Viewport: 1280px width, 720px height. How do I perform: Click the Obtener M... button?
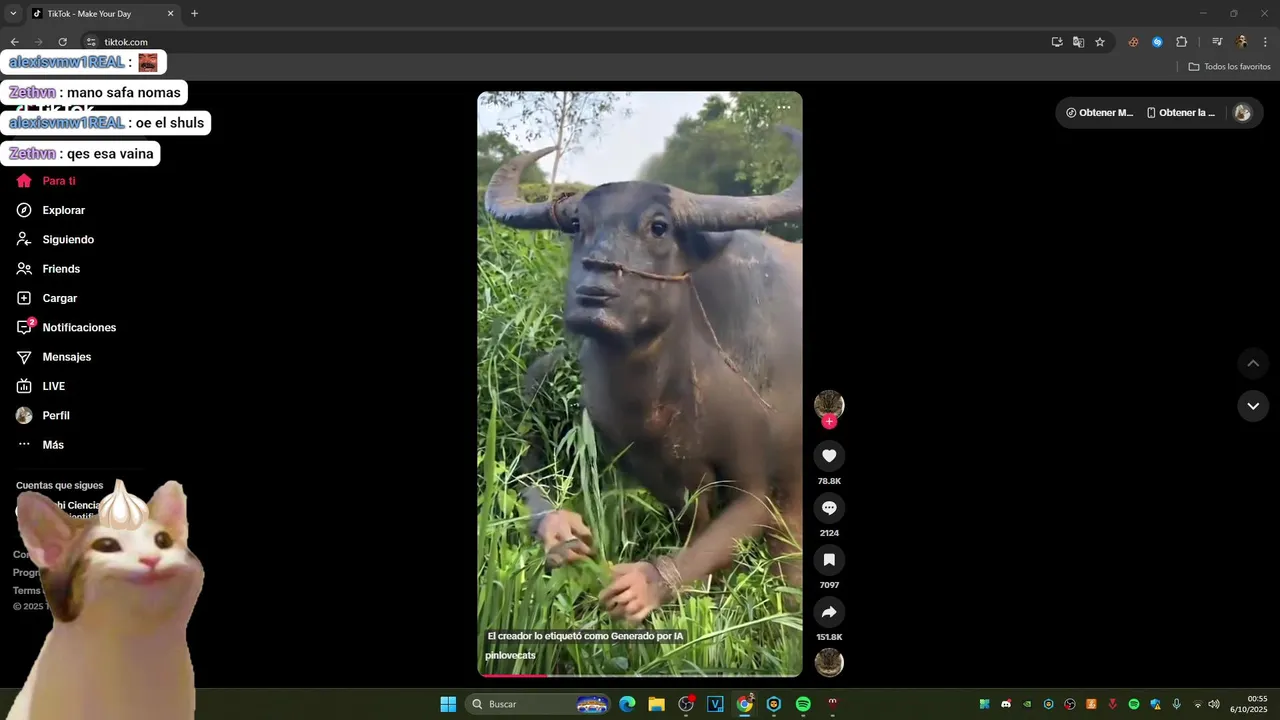pyautogui.click(x=1100, y=113)
